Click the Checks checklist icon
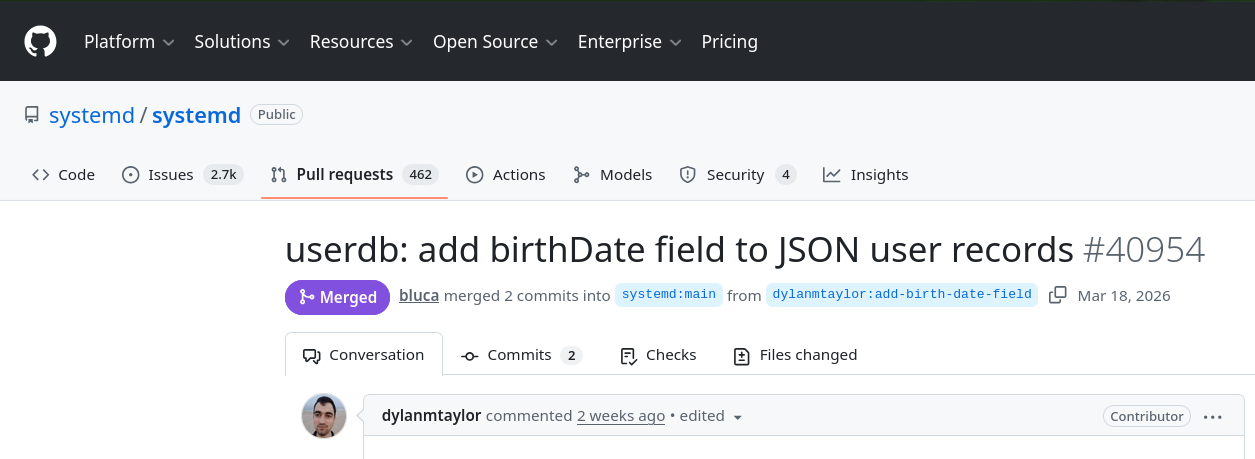Screen dimensions: 1255x459 (x=628, y=356)
